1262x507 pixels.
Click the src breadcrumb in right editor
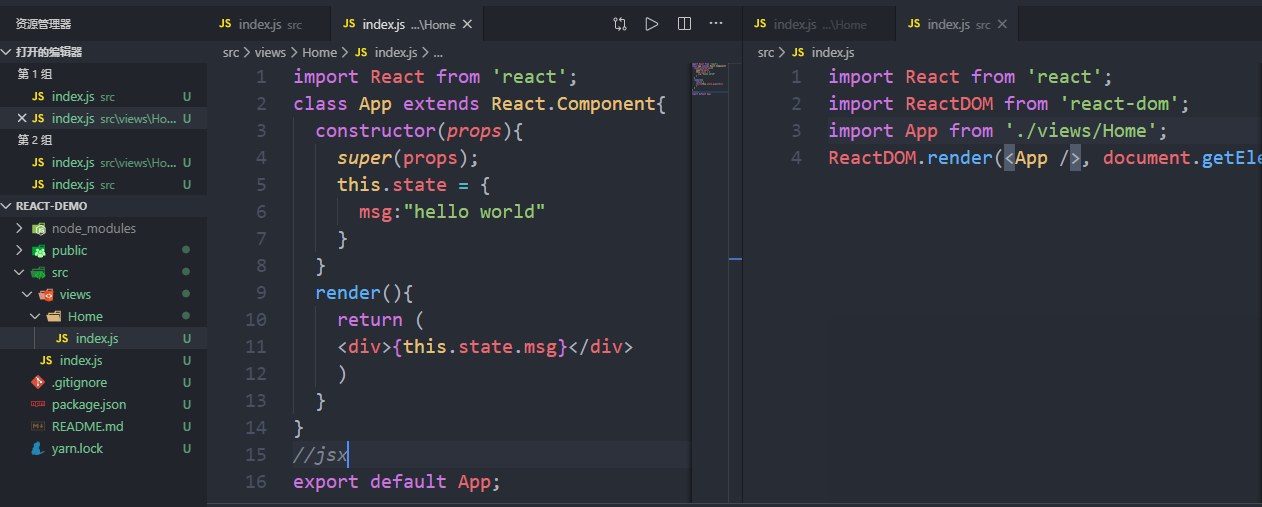pyautogui.click(x=766, y=52)
